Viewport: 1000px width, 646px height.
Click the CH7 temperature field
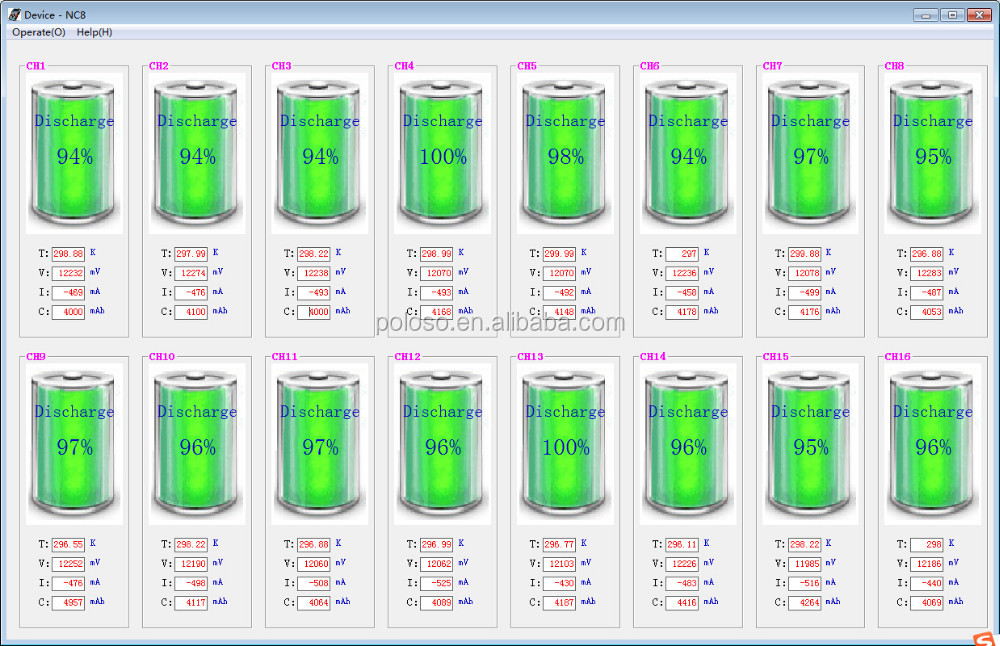coord(804,254)
